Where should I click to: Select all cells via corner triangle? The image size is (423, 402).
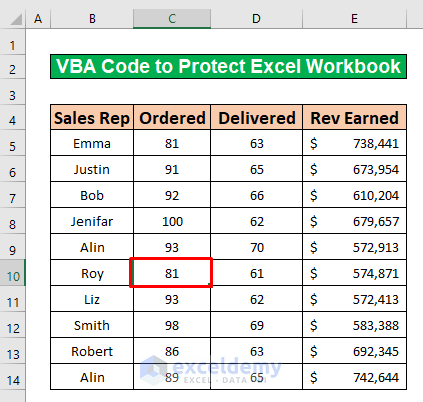(x=16, y=19)
